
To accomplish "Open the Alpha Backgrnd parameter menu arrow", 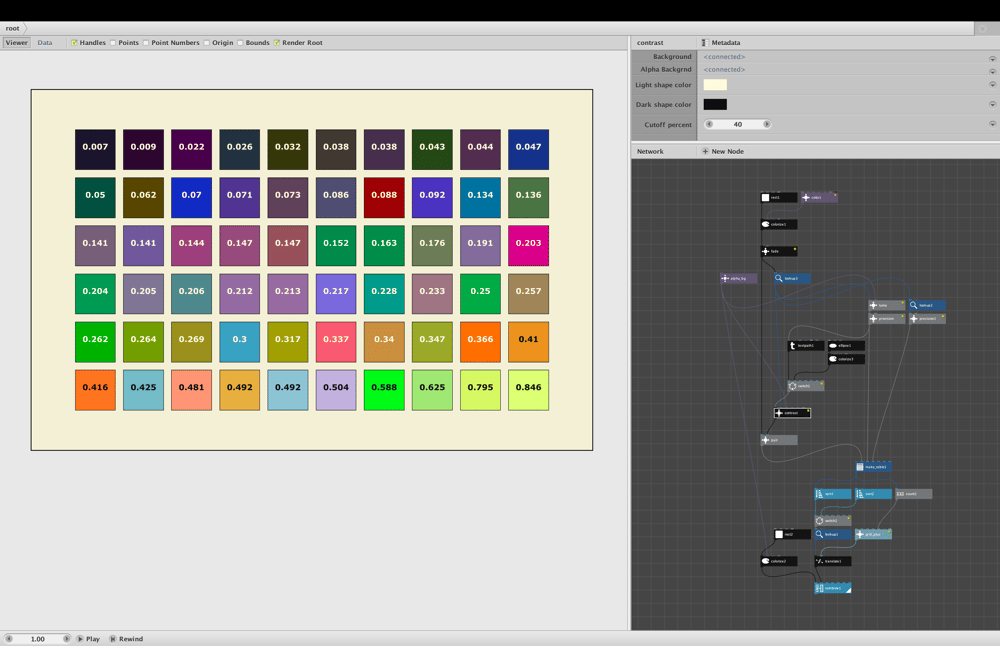I will [x=992, y=71].
